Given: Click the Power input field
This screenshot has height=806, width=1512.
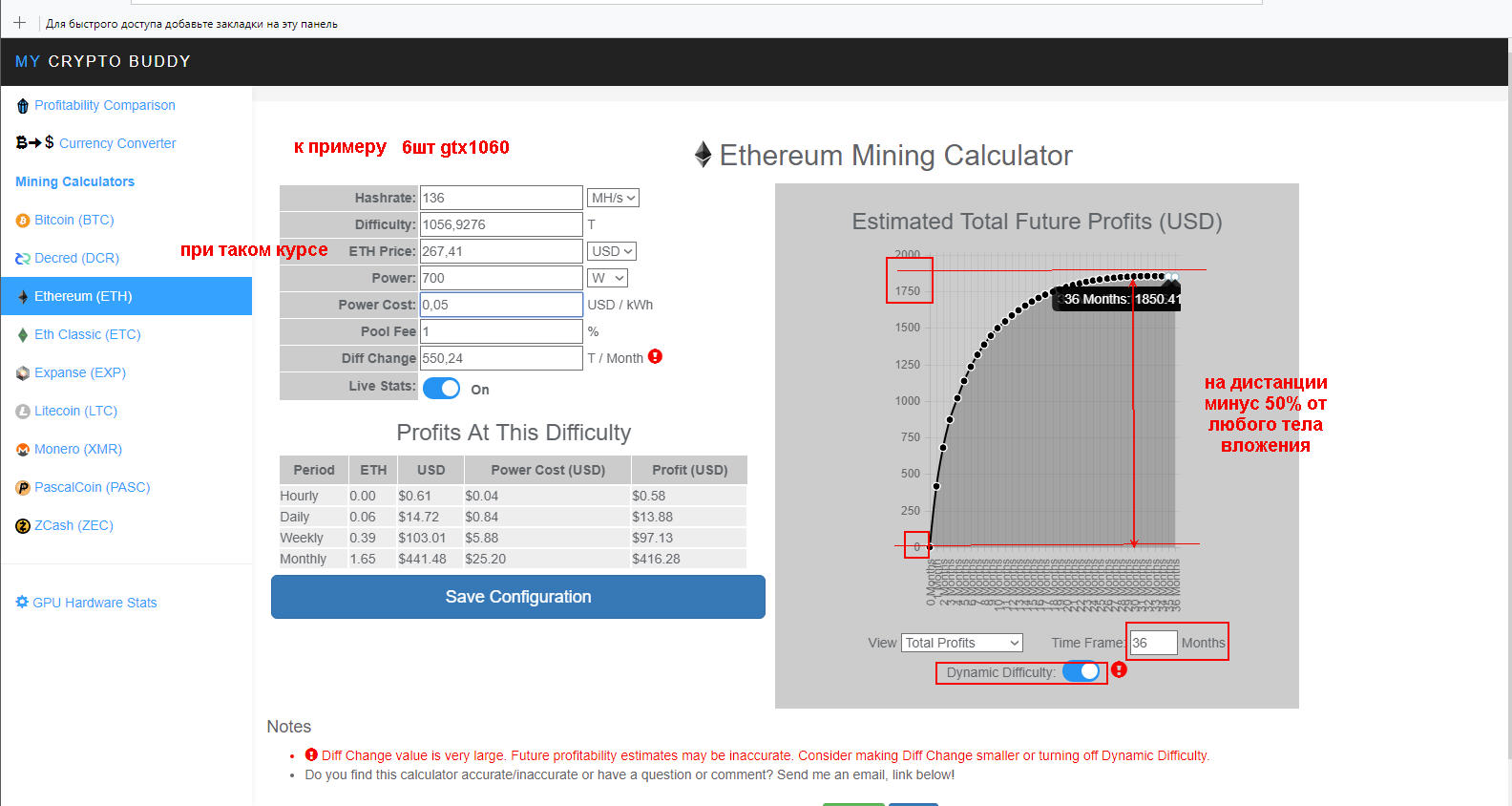Looking at the screenshot, I should point(501,278).
